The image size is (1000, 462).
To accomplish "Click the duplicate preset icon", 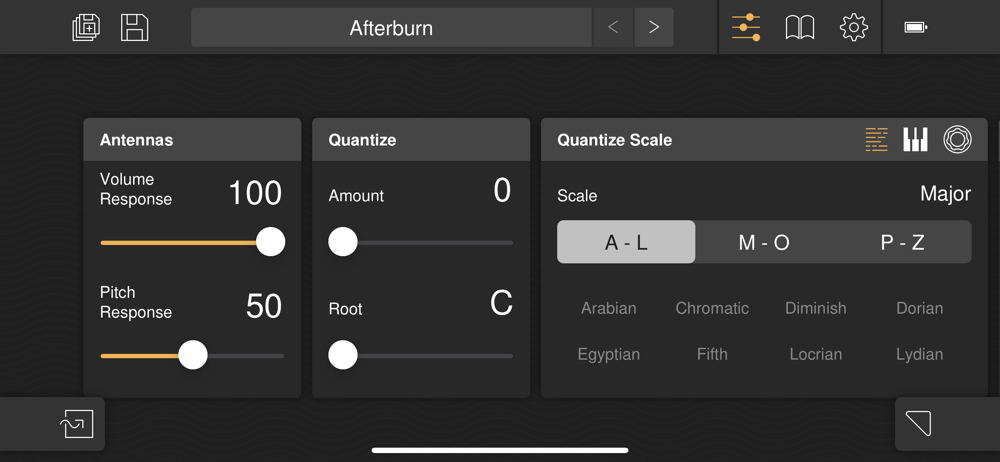I will pyautogui.click(x=87, y=28).
